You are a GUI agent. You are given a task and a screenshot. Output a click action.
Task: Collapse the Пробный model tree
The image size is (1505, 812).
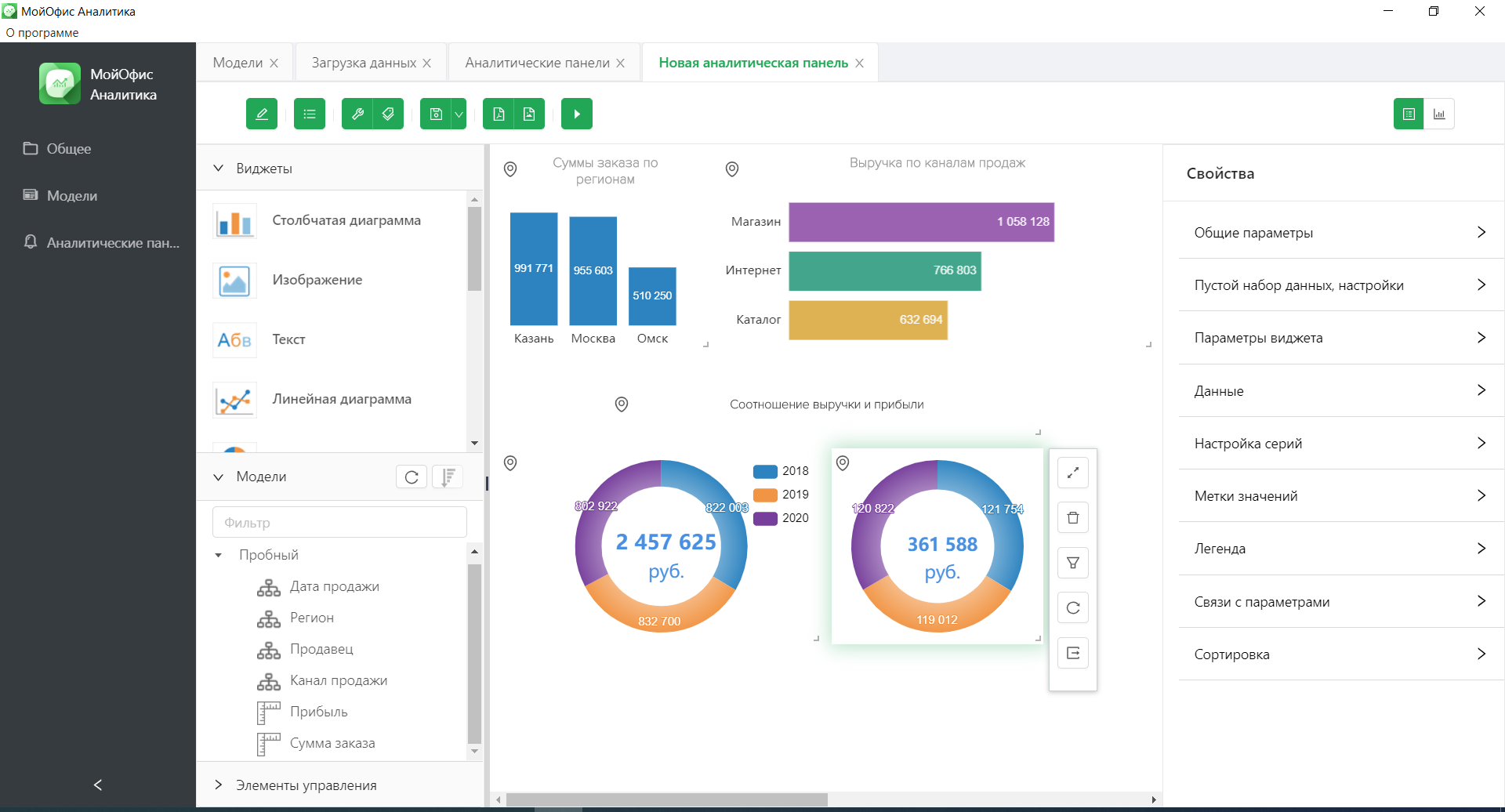(219, 555)
